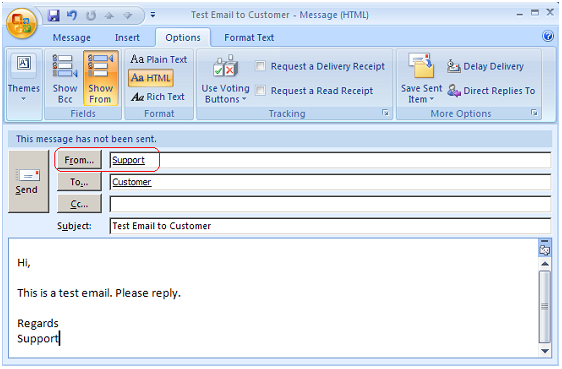Click the Cc... button

click(x=79, y=204)
